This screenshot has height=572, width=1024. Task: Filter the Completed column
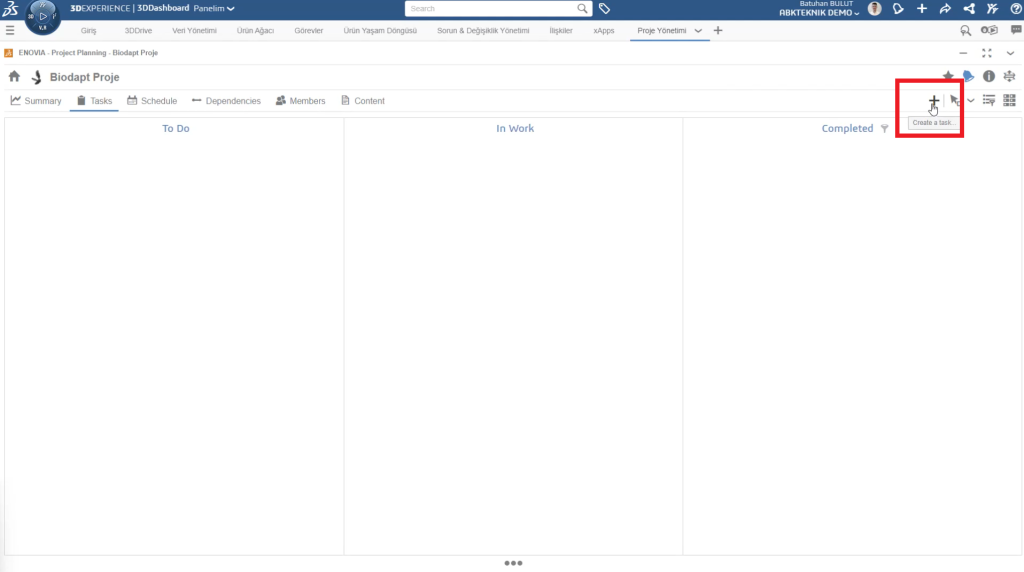(884, 129)
